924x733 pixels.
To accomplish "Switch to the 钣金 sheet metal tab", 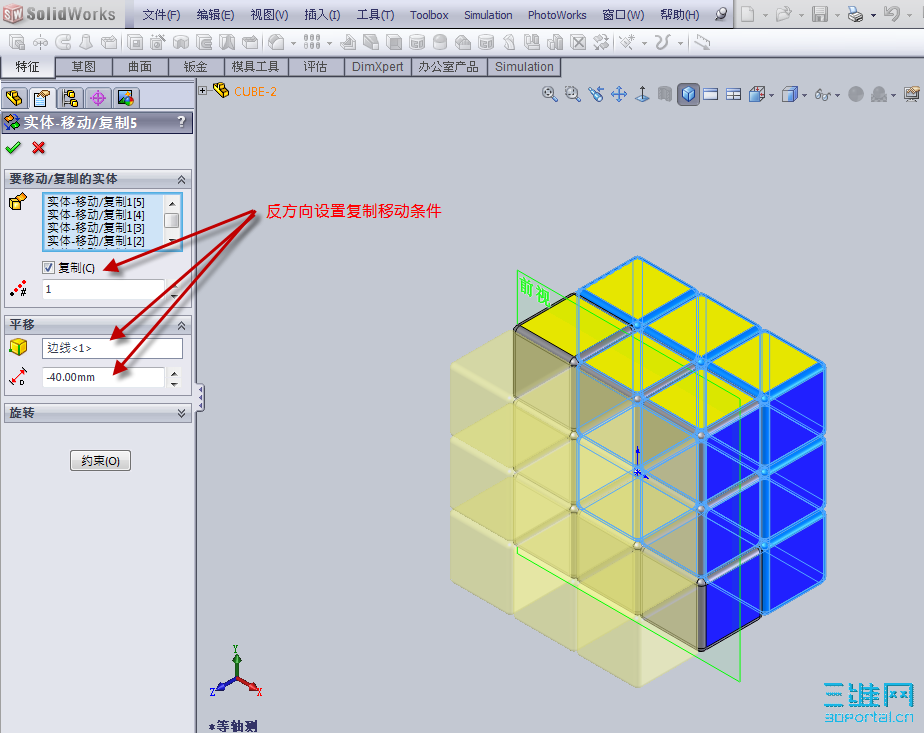I will [196, 67].
